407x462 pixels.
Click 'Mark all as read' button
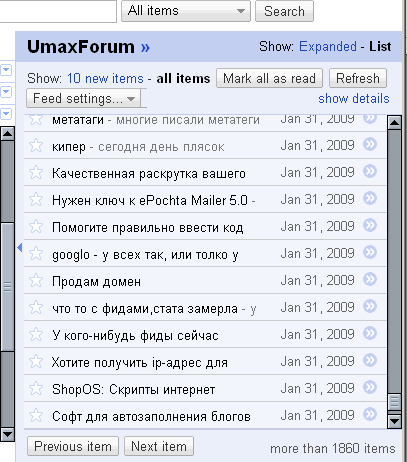coord(269,79)
